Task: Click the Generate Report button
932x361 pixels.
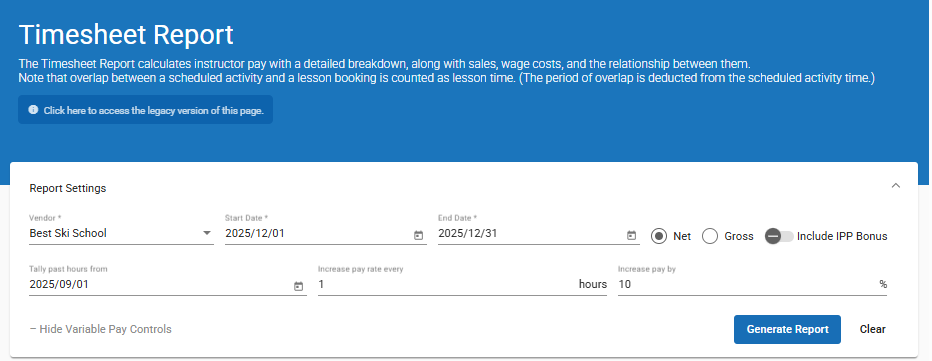Action: click(787, 329)
